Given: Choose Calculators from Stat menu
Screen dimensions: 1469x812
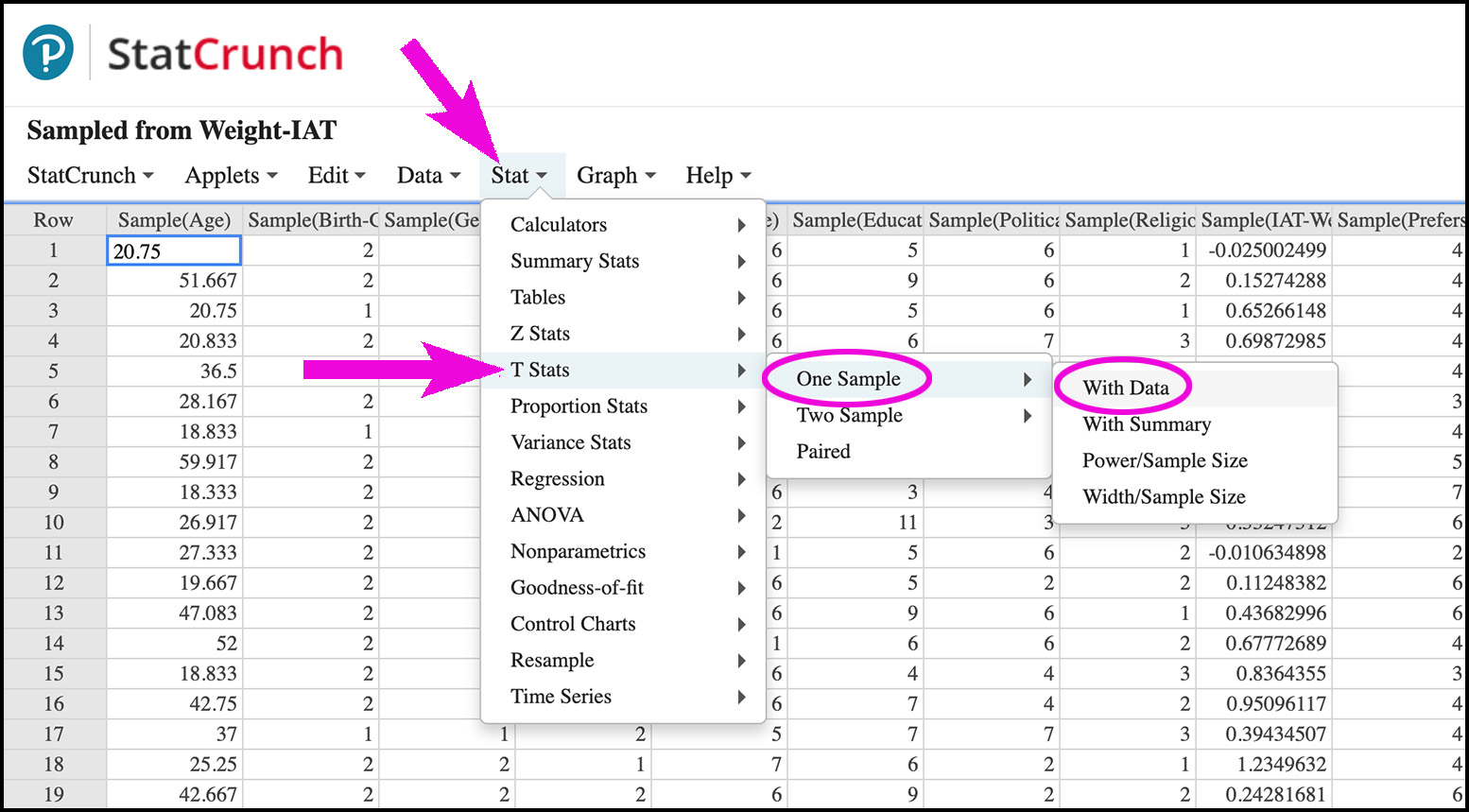Looking at the screenshot, I should pos(623,225).
